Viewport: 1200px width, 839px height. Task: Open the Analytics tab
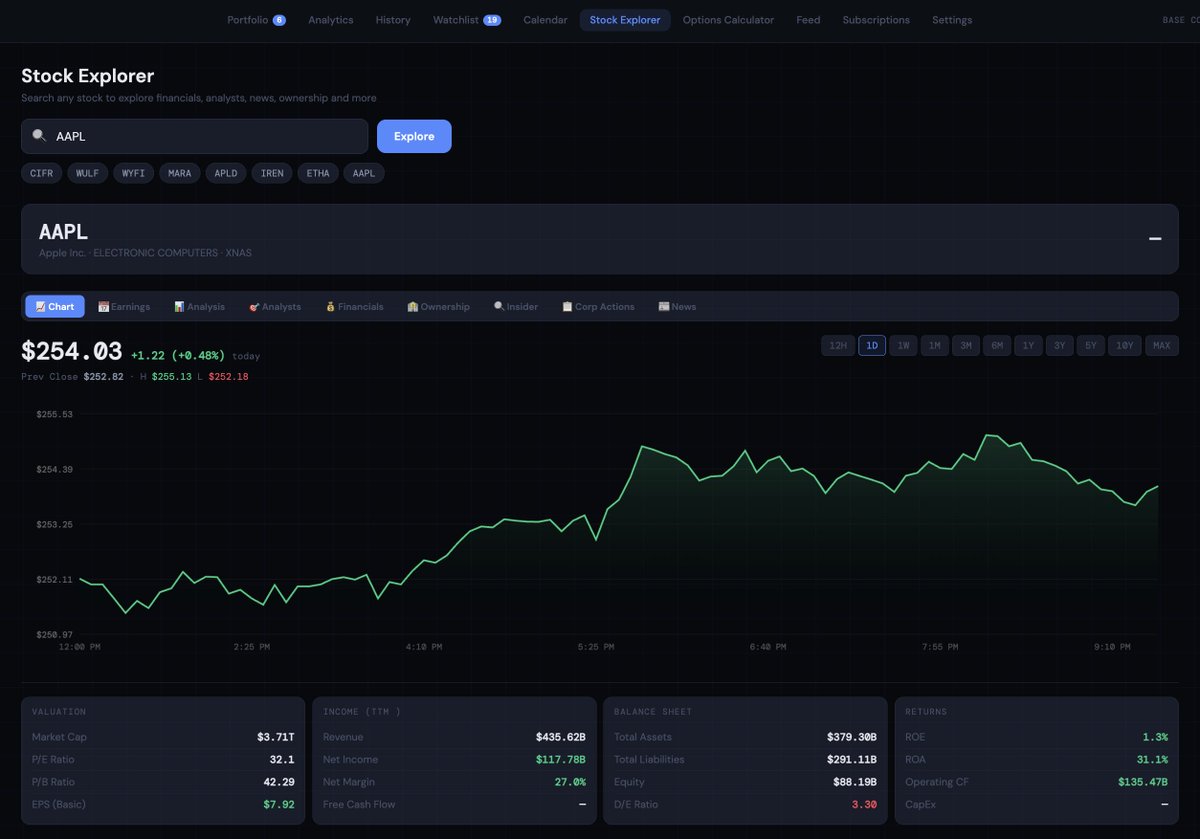click(x=330, y=20)
